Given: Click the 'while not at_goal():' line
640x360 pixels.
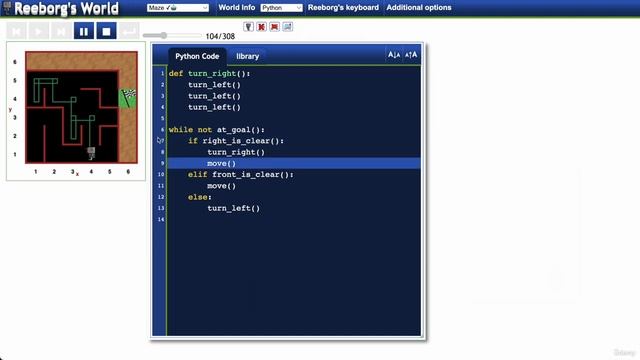Looking at the screenshot, I should pos(217,130).
